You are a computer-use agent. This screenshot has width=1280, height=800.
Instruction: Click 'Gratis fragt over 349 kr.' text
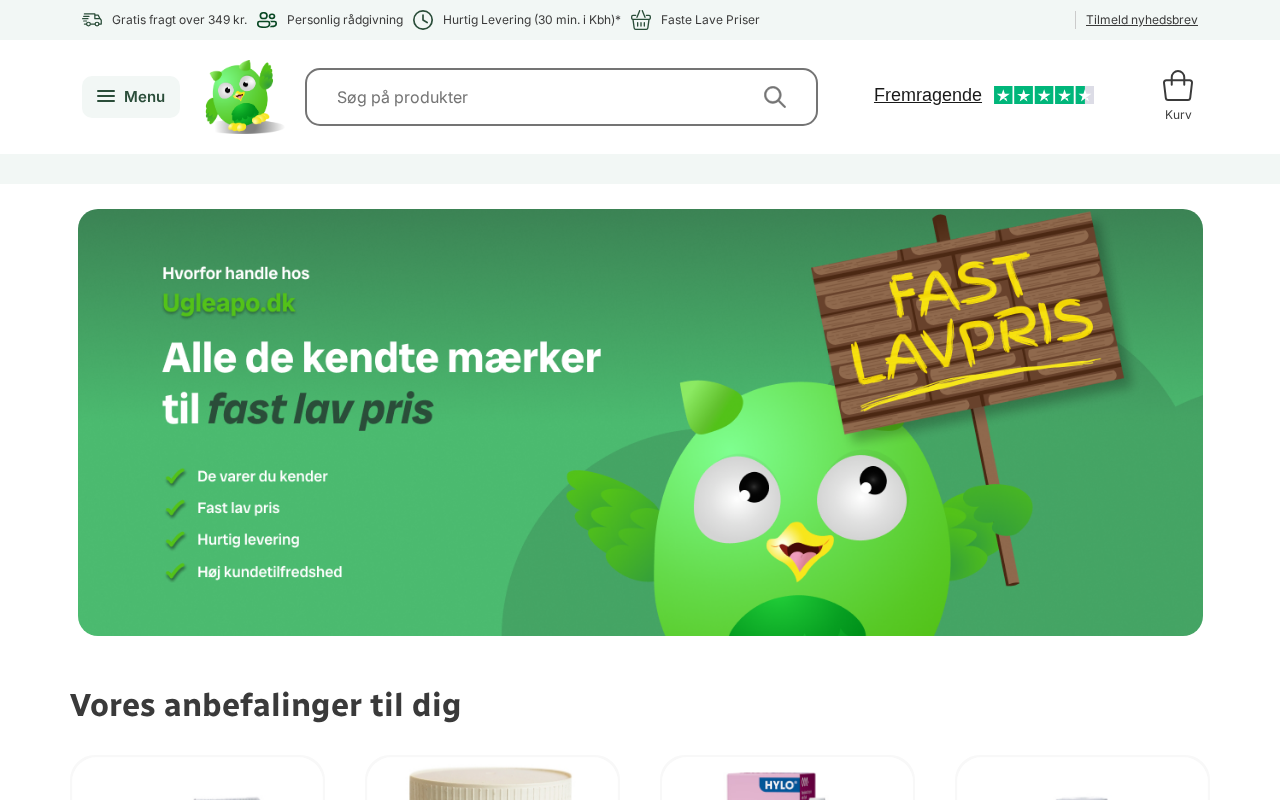tap(179, 20)
